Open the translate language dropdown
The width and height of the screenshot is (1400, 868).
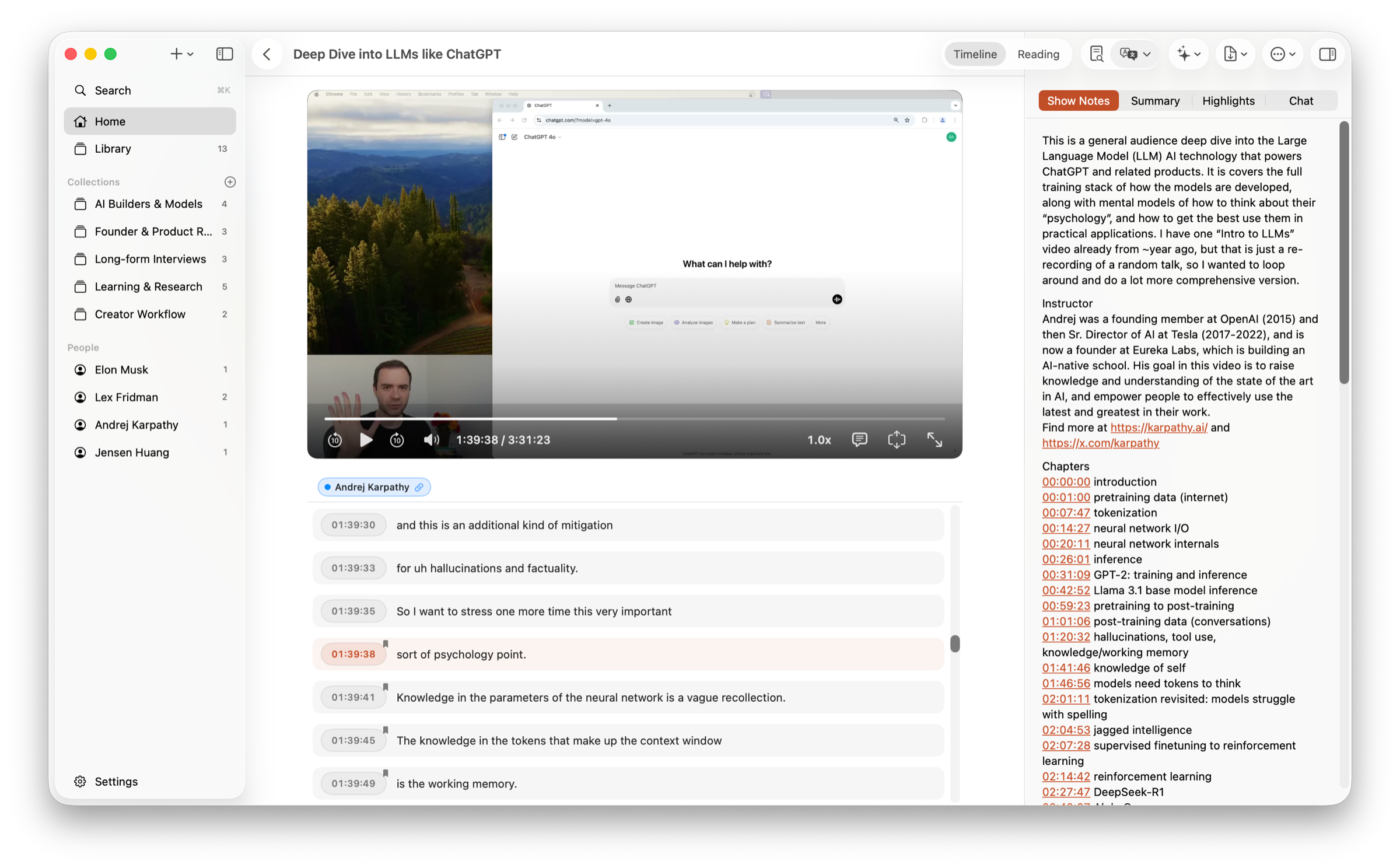[x=1135, y=54]
